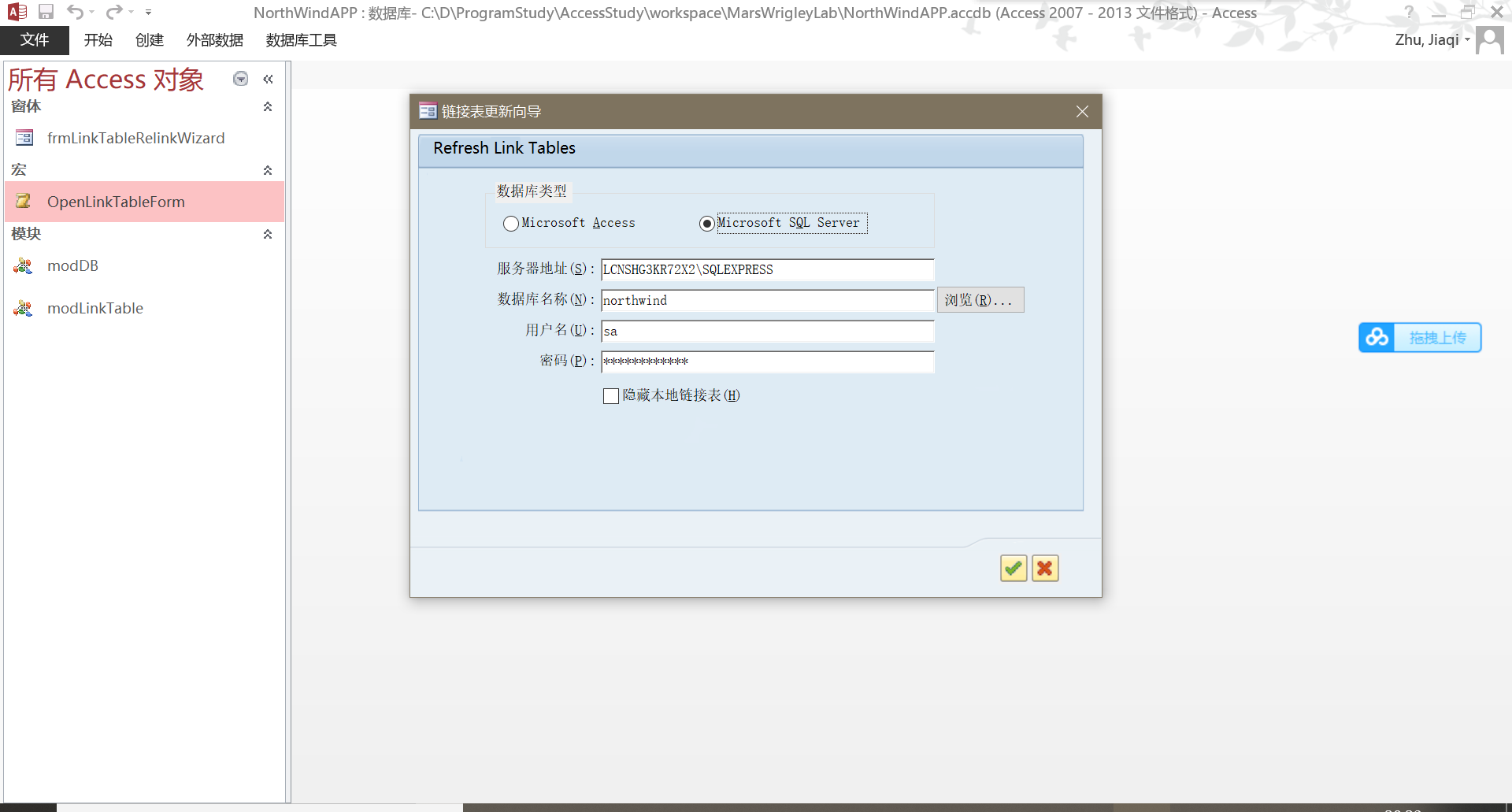Screen dimensions: 1512x812
Task: Open the 文件 (File) tab
Action: [35, 40]
